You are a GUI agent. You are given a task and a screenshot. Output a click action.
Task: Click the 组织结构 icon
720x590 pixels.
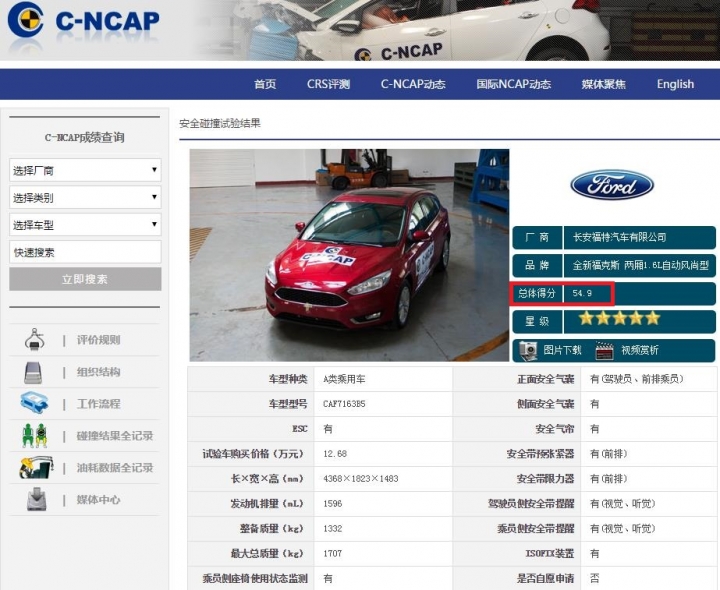click(x=34, y=372)
